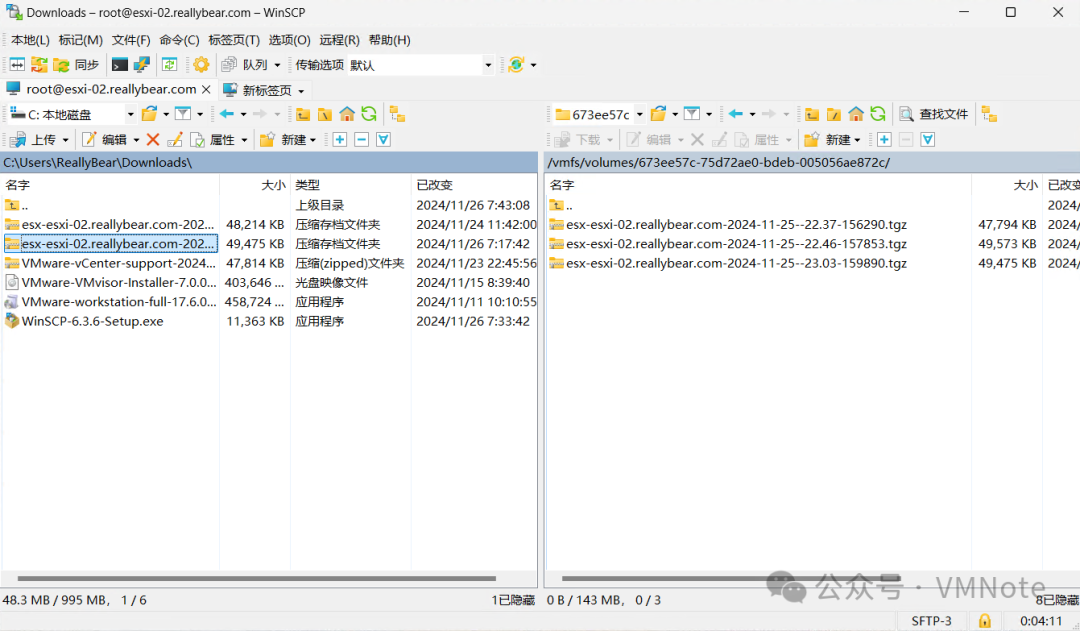Click local unselect files minus icon
Image resolution: width=1080 pixels, height=631 pixels.
(x=362, y=140)
